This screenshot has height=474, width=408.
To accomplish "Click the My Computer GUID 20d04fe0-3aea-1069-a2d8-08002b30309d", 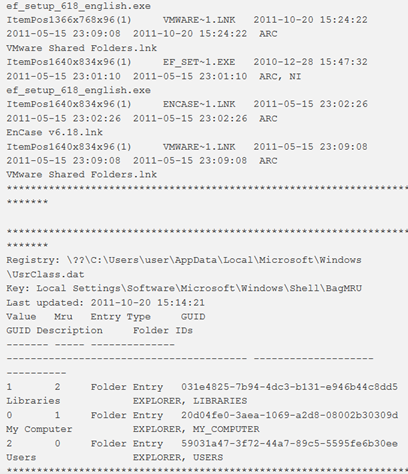I will click(x=289, y=415).
